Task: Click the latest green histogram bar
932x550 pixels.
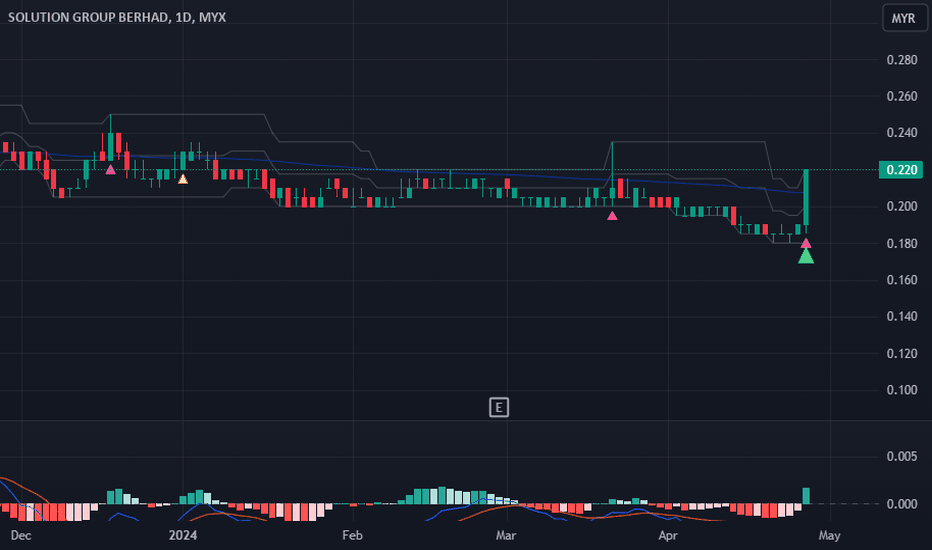Action: tap(806, 496)
